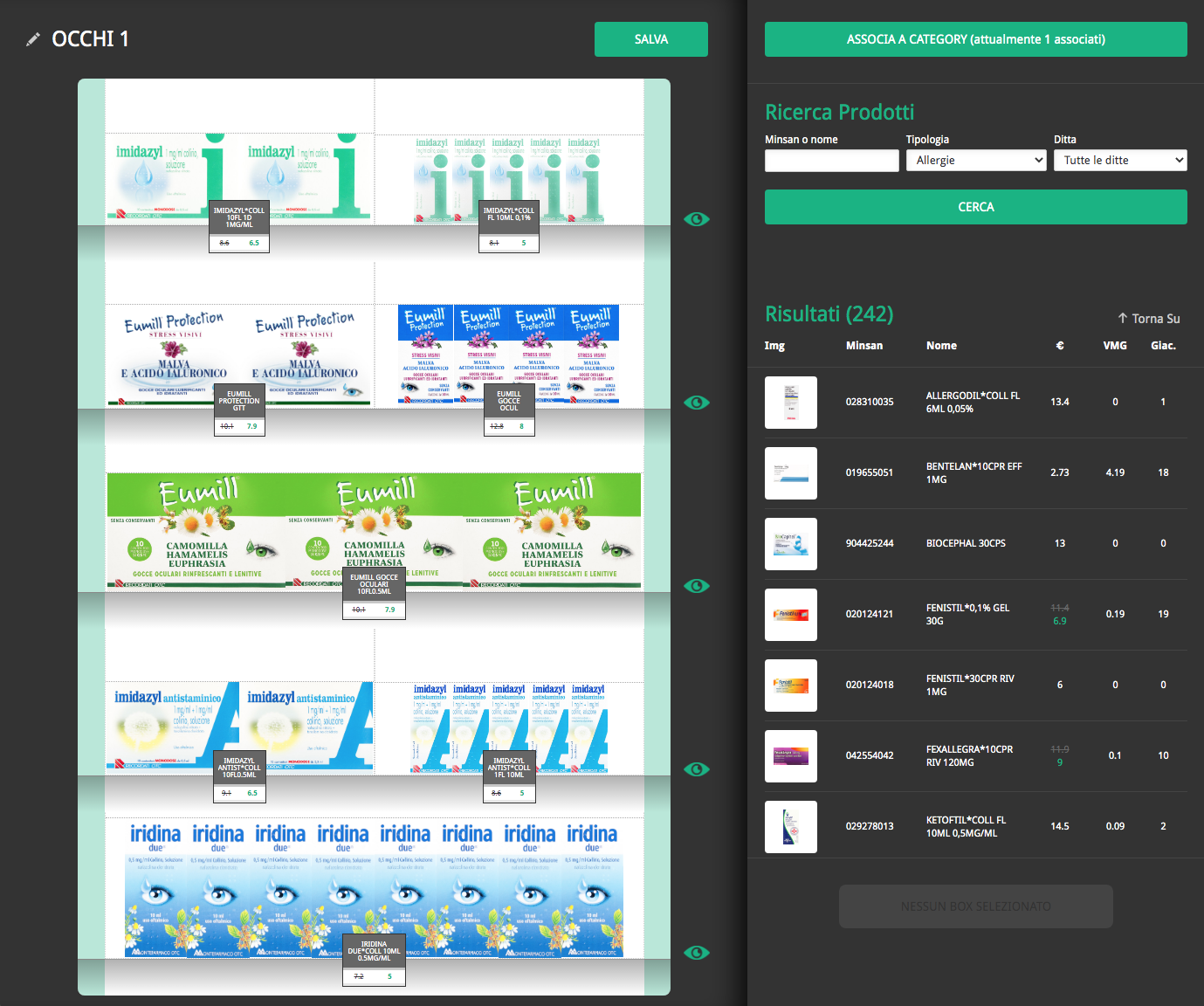This screenshot has width=1204, height=1006.
Task: Click FENISTIL*0,1% GEL product thumbnail
Action: tap(791, 615)
